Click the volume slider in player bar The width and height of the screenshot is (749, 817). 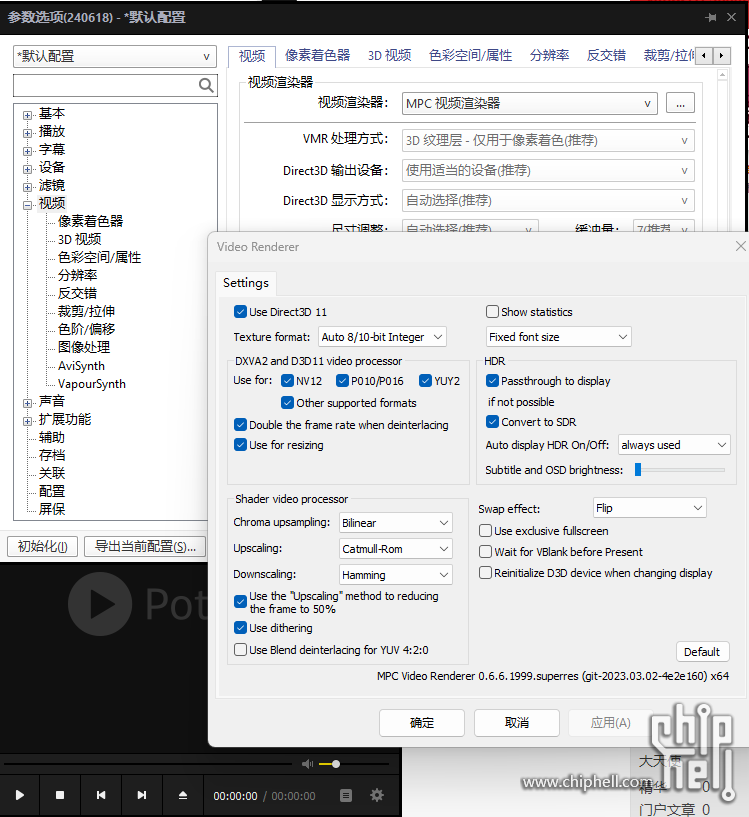click(353, 764)
